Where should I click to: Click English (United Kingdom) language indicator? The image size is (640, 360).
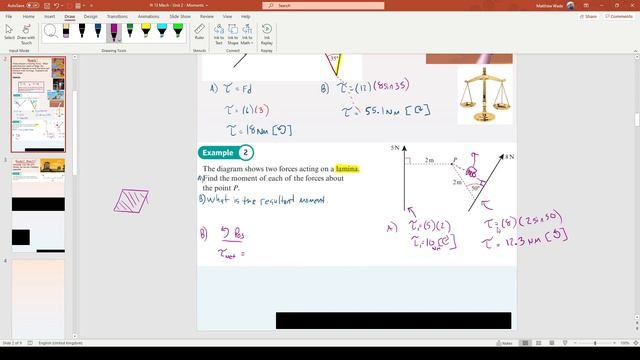click(x=60, y=343)
